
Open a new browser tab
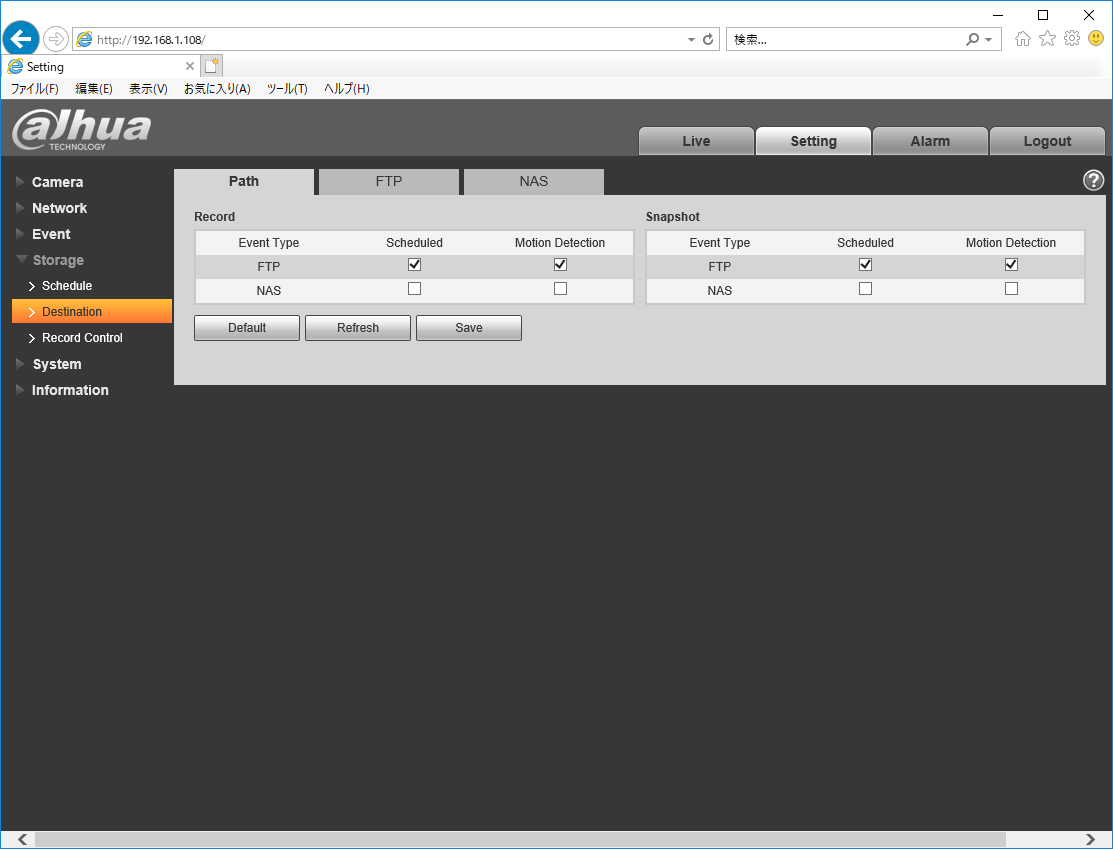(212, 66)
